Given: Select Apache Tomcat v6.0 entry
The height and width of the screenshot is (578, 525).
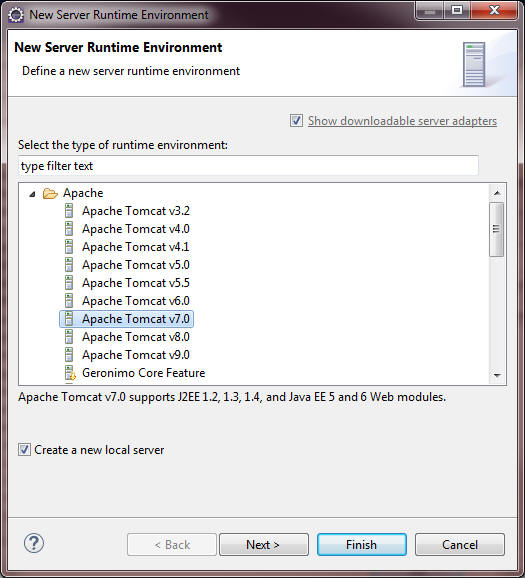Looking at the screenshot, I should click(136, 301).
